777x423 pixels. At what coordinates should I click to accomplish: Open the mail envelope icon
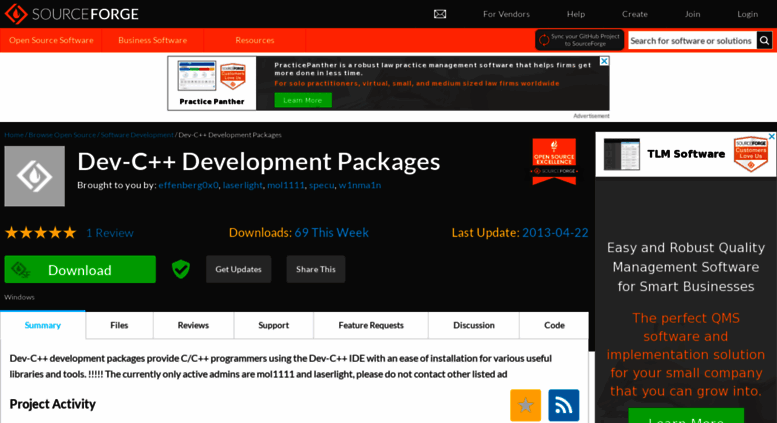click(440, 14)
